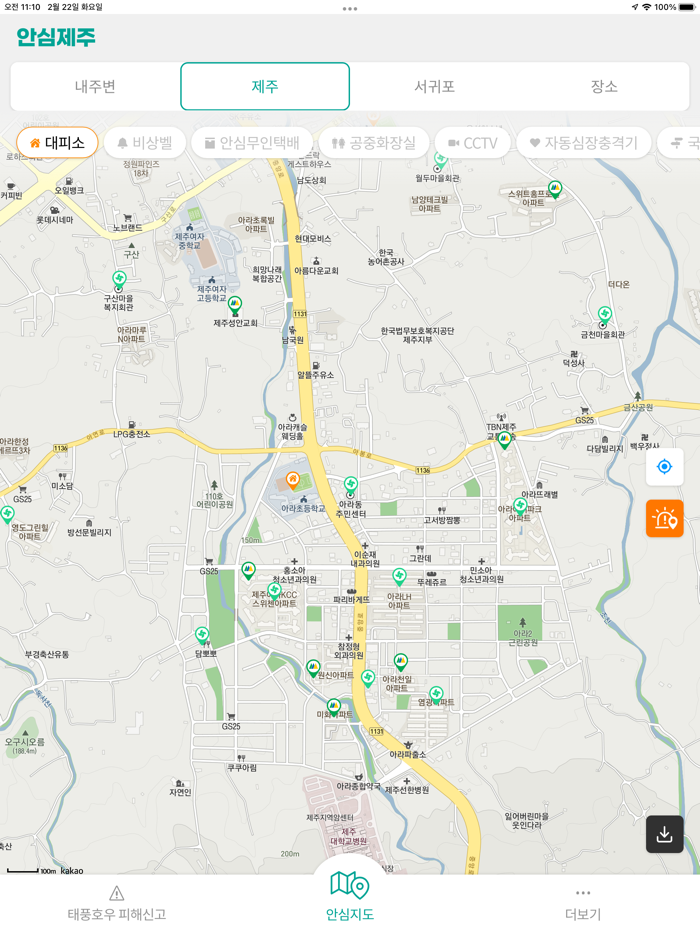Toggle the 대피소 filter chip
This screenshot has height=934, width=700.
pos(57,143)
